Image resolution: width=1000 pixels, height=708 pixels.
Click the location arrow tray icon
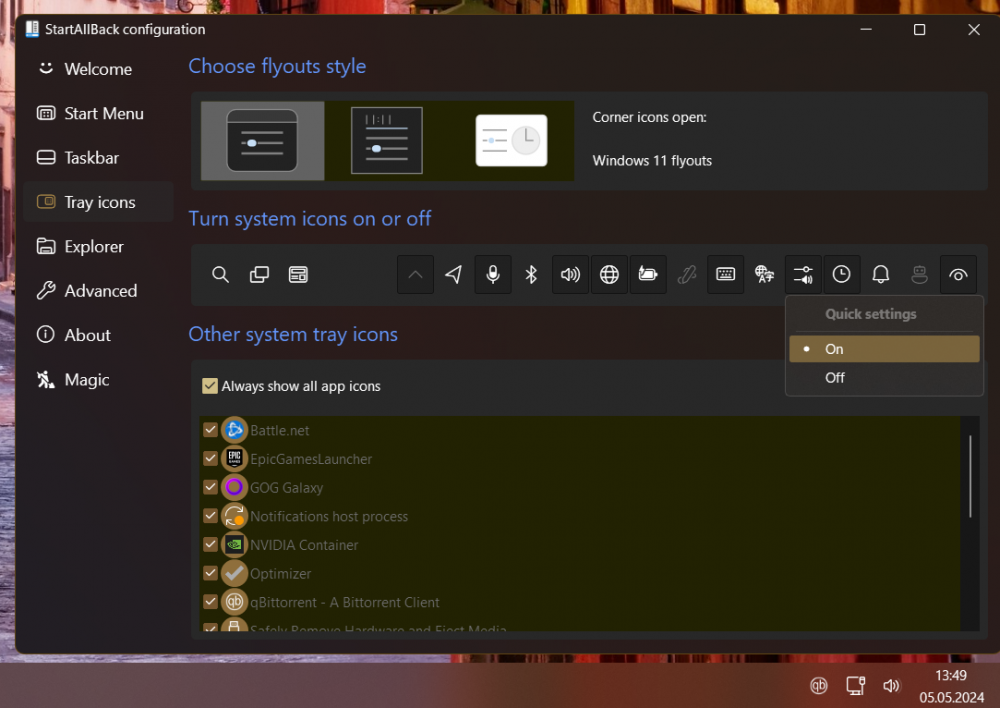point(453,274)
